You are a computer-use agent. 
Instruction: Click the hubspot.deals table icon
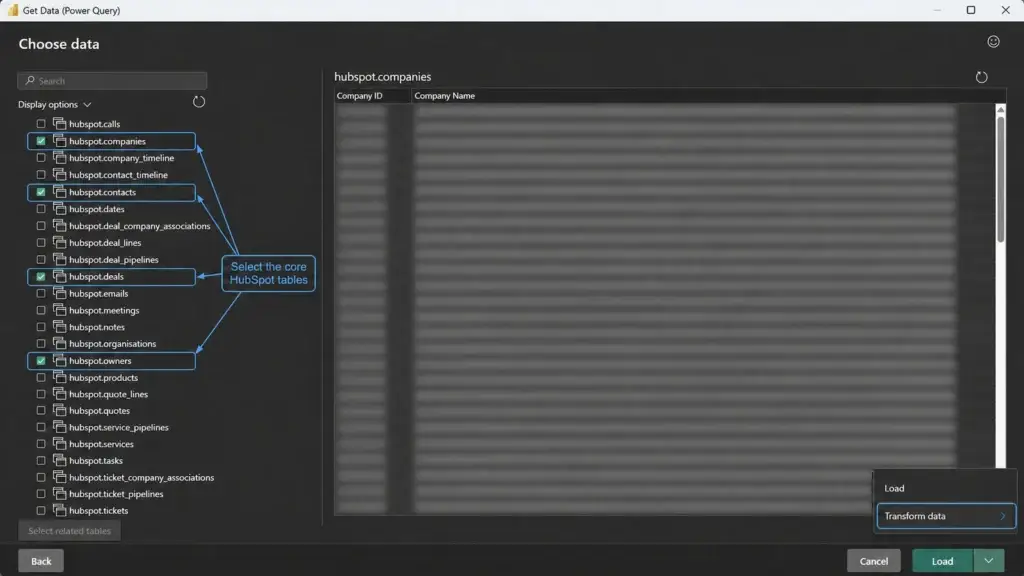click(x=59, y=276)
